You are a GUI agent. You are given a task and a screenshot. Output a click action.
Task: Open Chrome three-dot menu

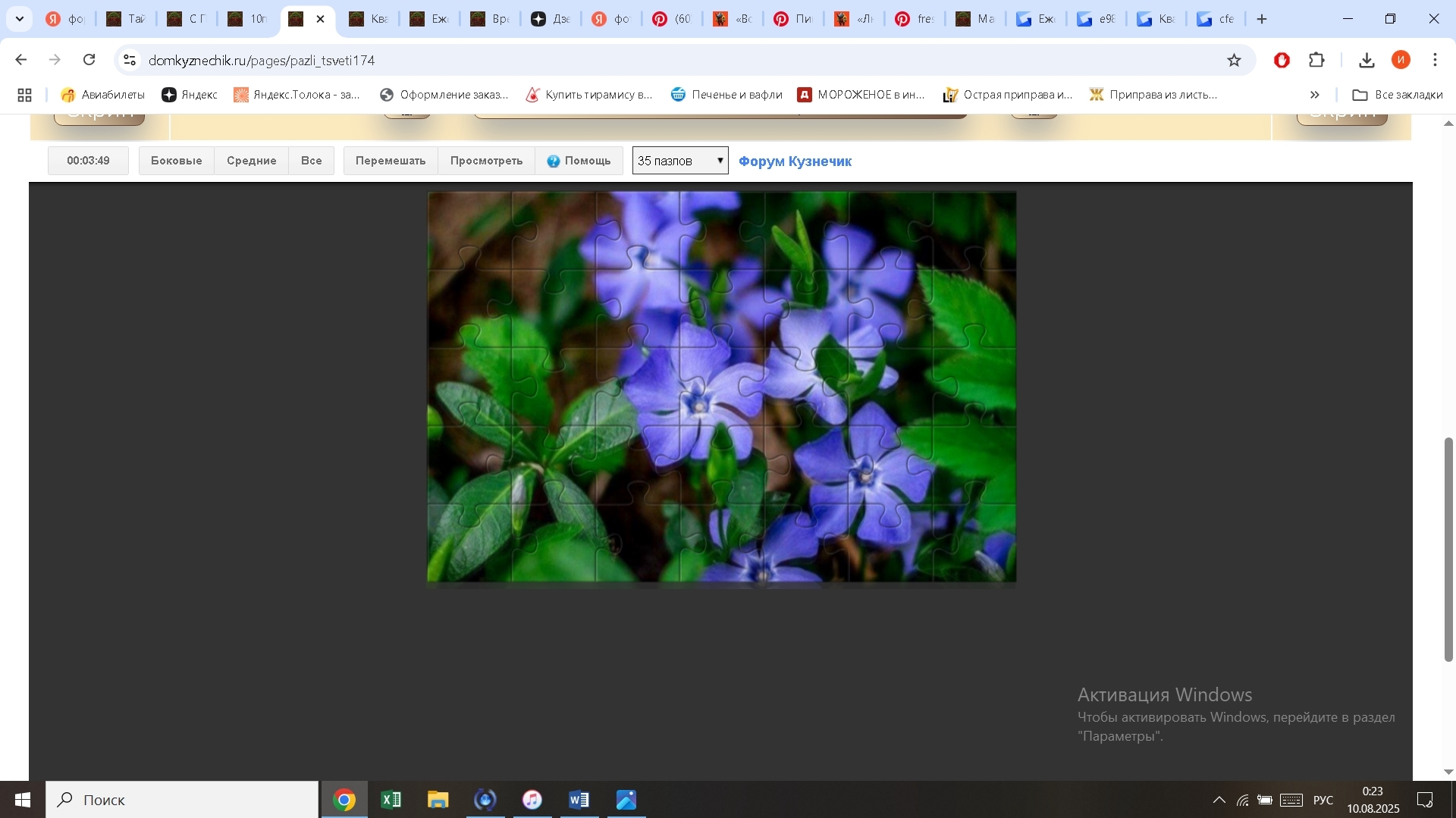coord(1436,60)
